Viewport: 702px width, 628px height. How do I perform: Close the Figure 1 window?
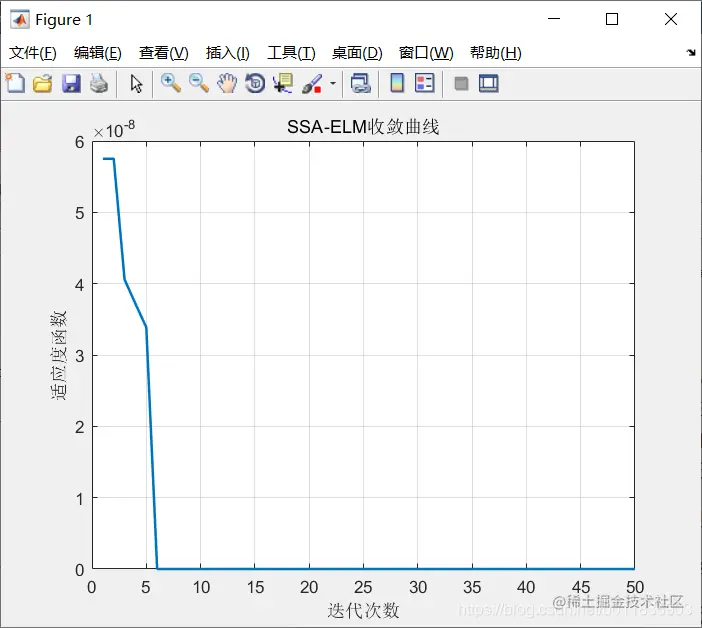671,19
